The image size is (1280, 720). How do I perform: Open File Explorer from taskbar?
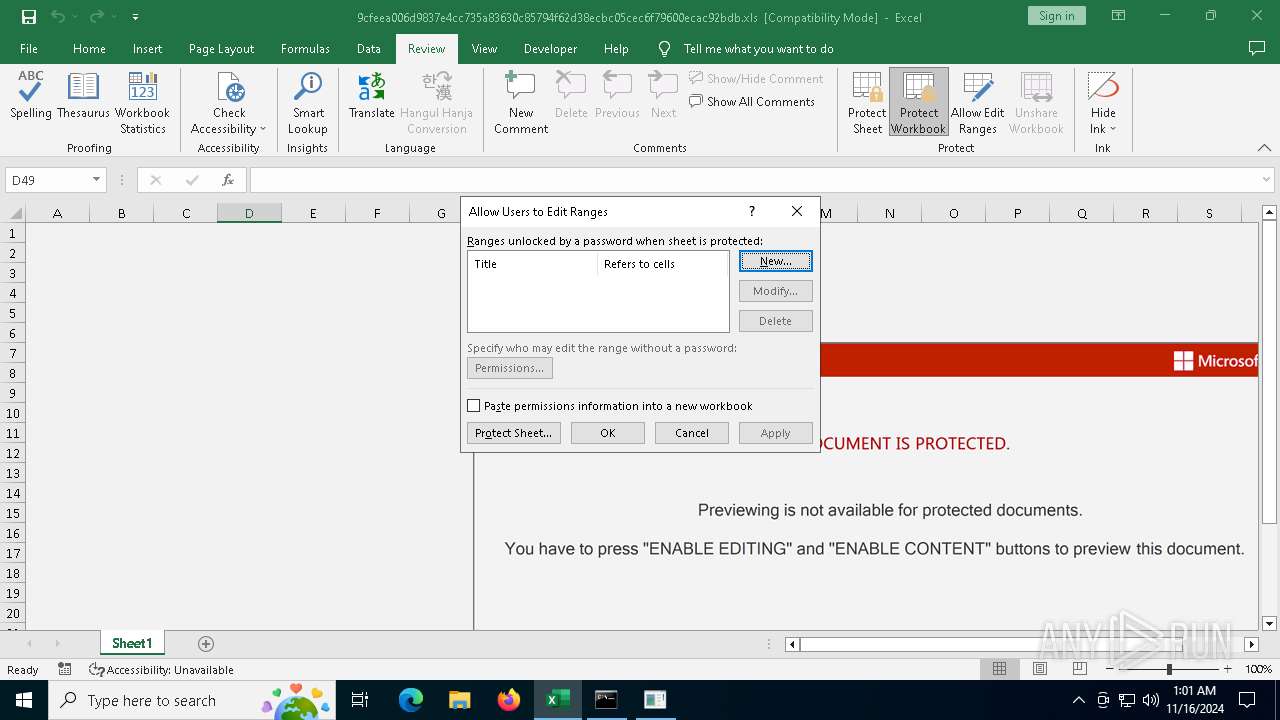click(459, 700)
